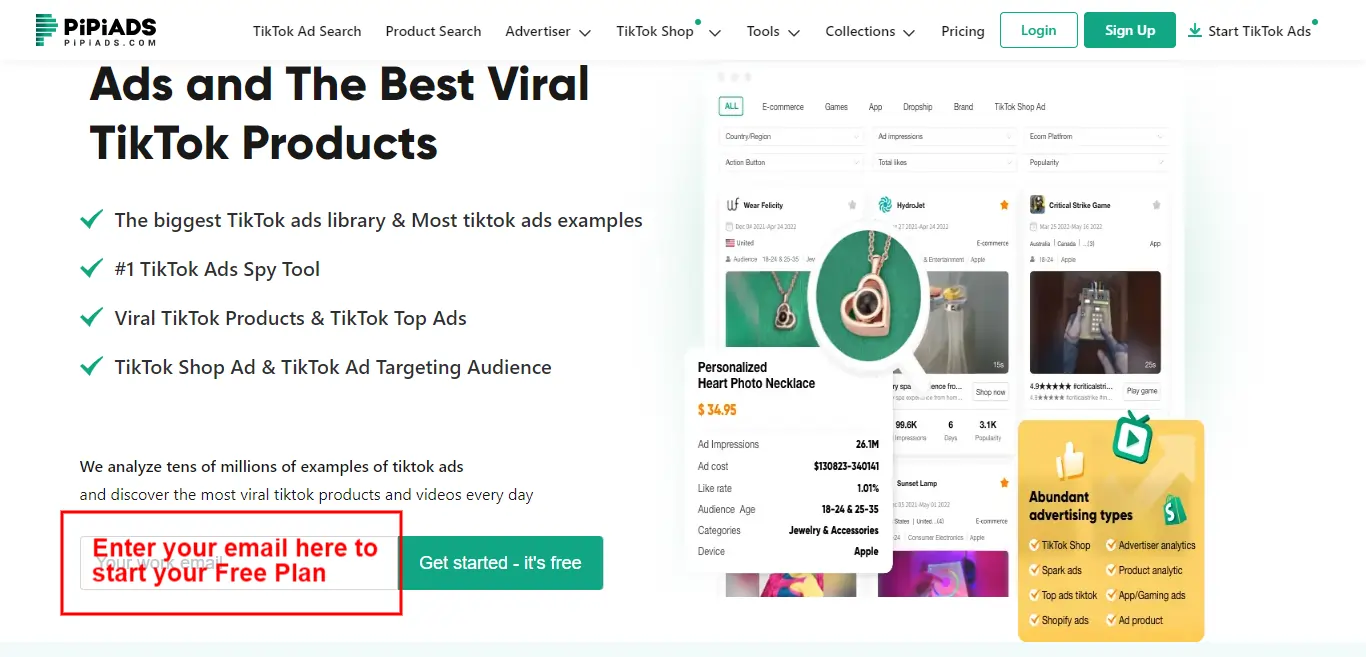
Task: Click the grey star on Wear Felicity card
Action: pos(852,205)
